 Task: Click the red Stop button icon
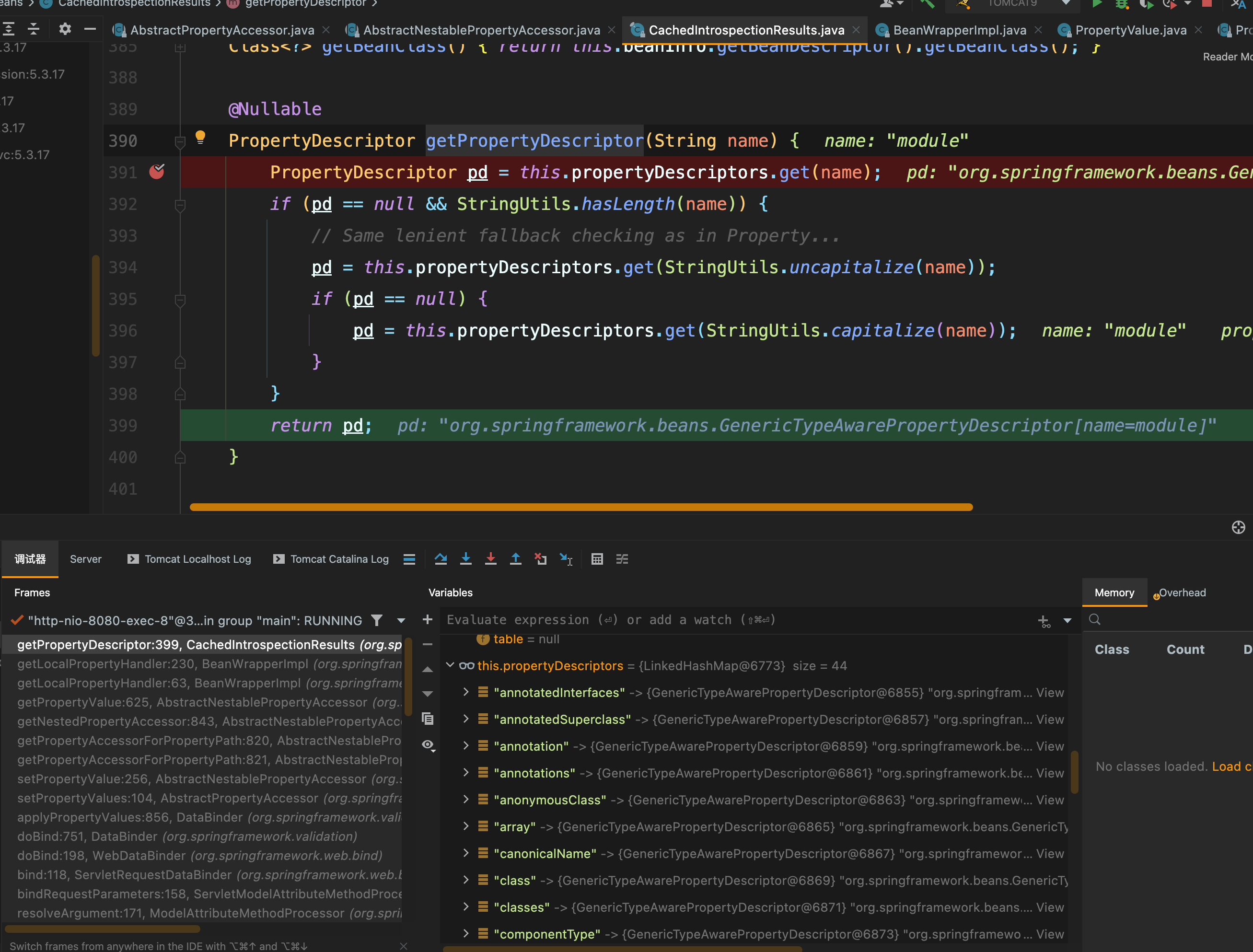tap(1207, 3)
